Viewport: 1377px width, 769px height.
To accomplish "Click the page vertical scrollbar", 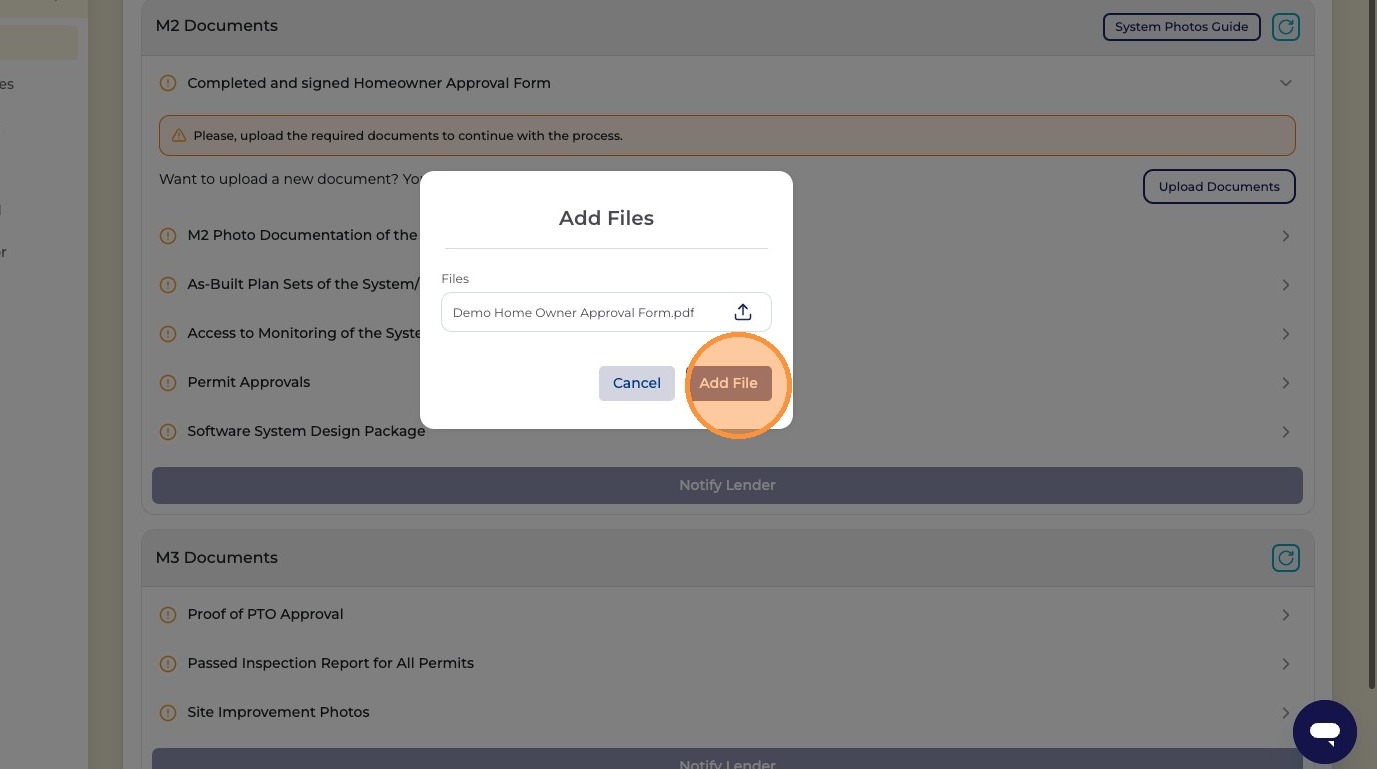I will 1372,344.
